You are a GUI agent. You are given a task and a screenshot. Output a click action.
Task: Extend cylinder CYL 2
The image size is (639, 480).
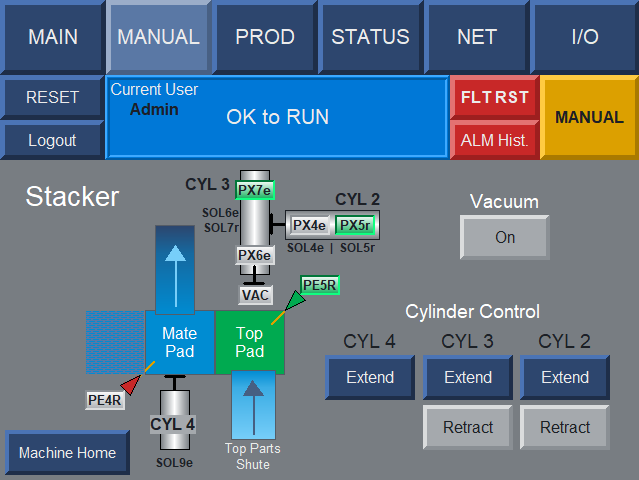coord(565,377)
